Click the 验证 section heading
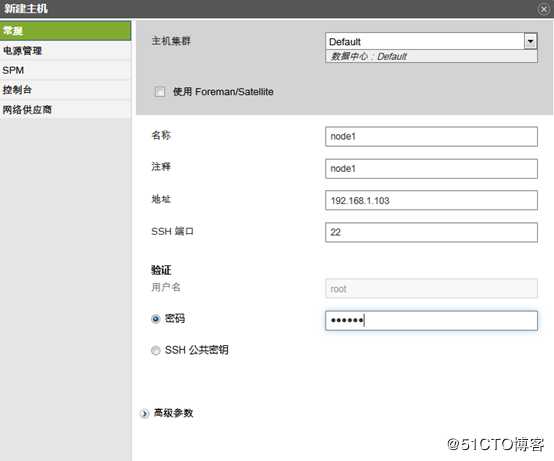Screen dimensions: 554x461 tap(161, 270)
